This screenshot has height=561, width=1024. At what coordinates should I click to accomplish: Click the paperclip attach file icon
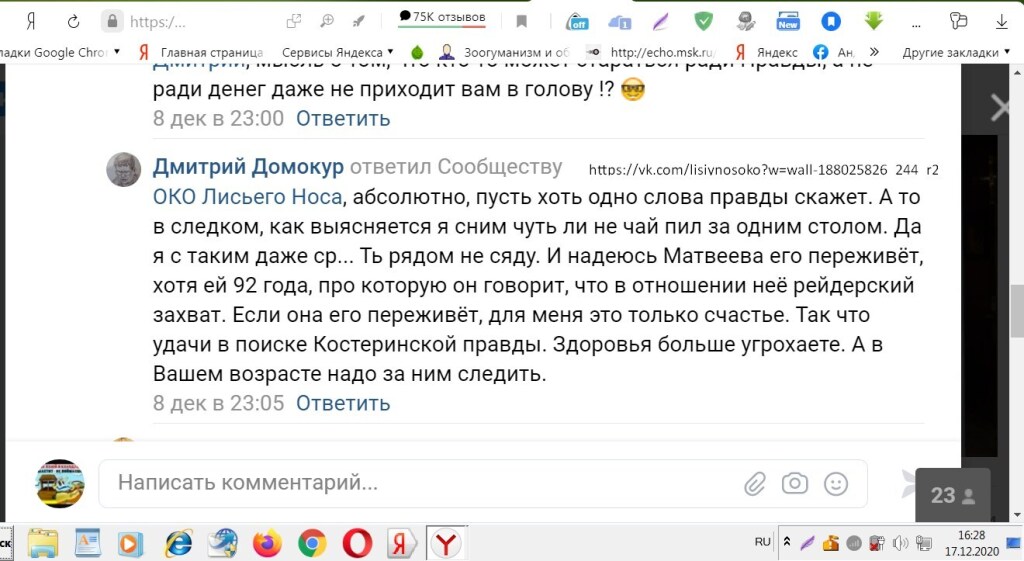(x=754, y=484)
